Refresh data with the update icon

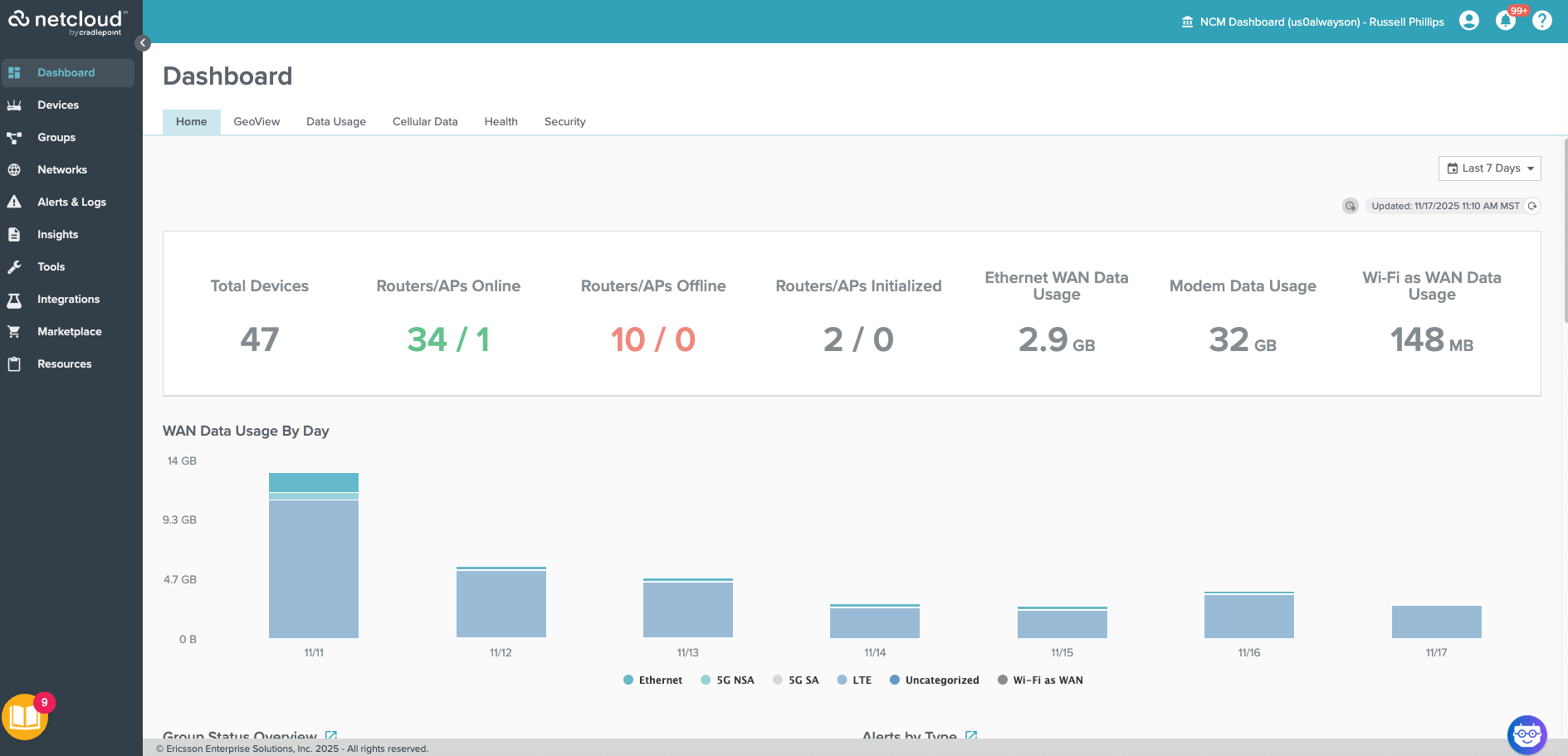click(x=1532, y=206)
